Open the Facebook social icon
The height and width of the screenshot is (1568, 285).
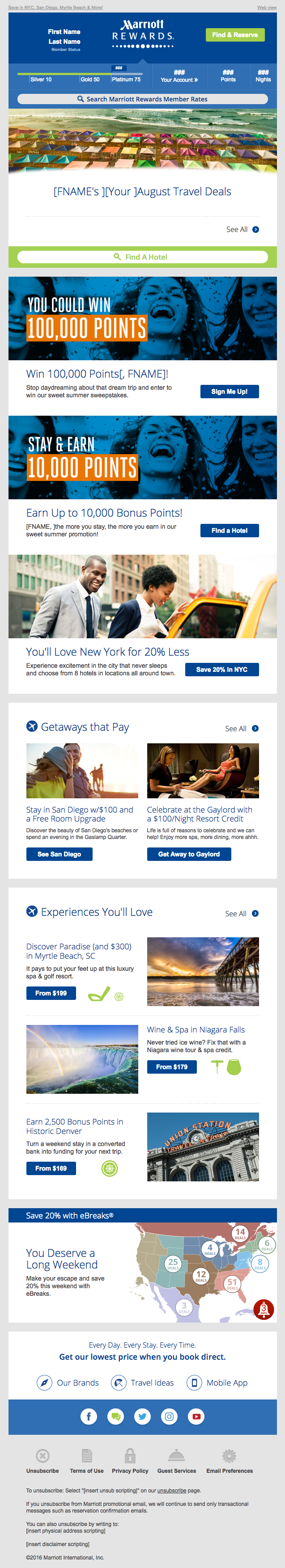[89, 1416]
